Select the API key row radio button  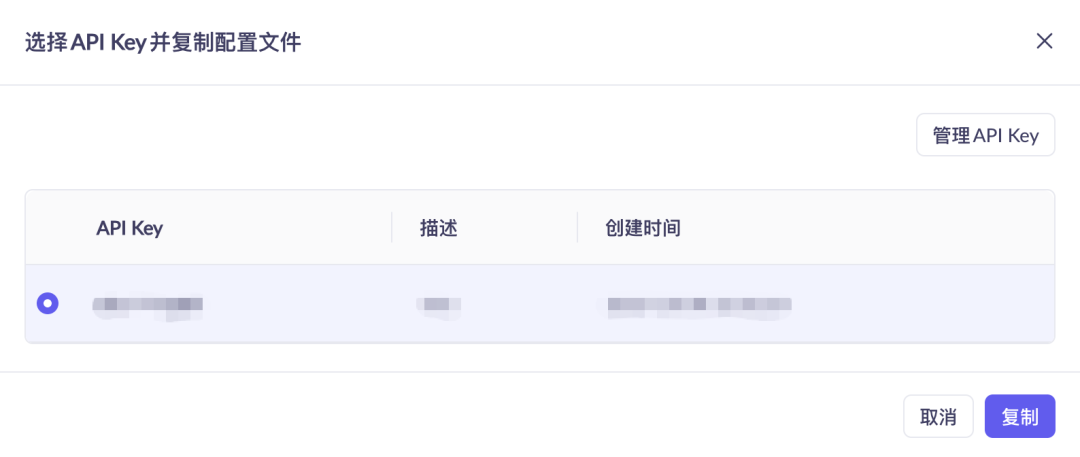(x=47, y=303)
